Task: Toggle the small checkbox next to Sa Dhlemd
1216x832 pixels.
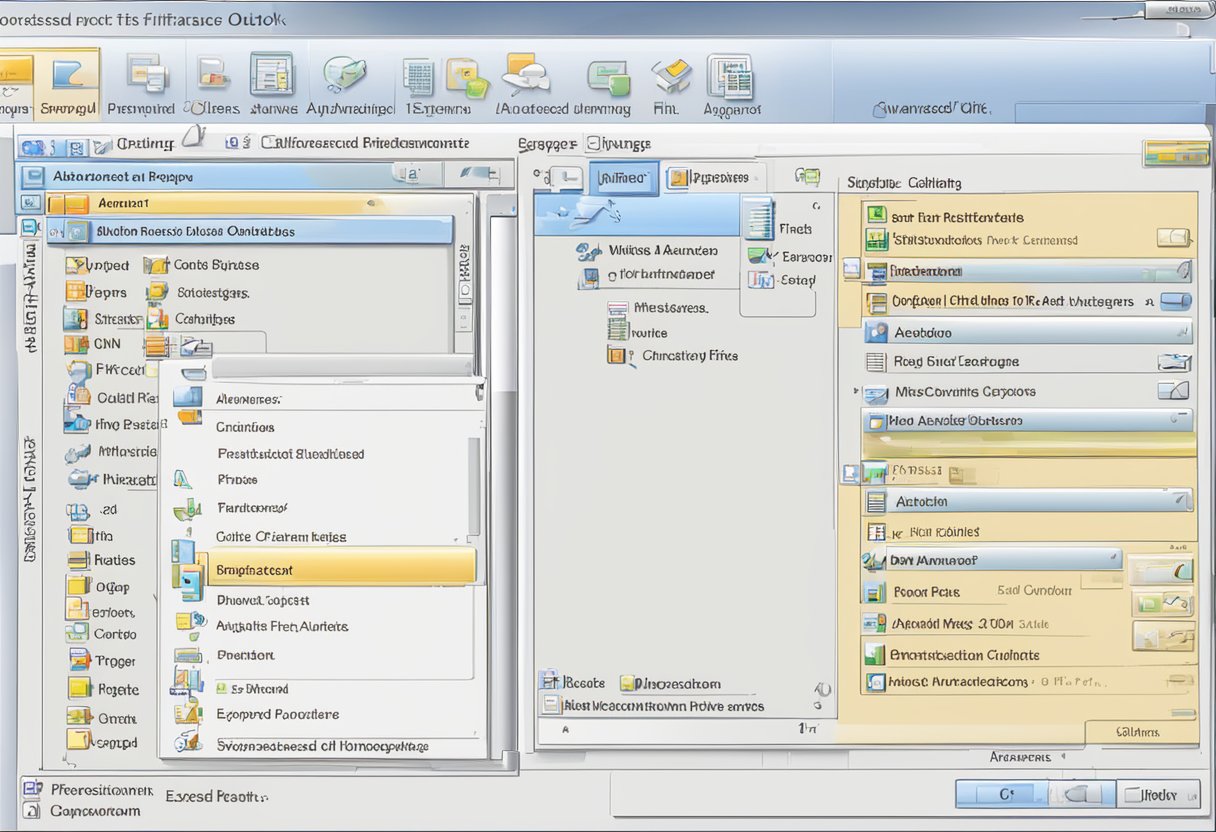Action: pyautogui.click(x=222, y=689)
